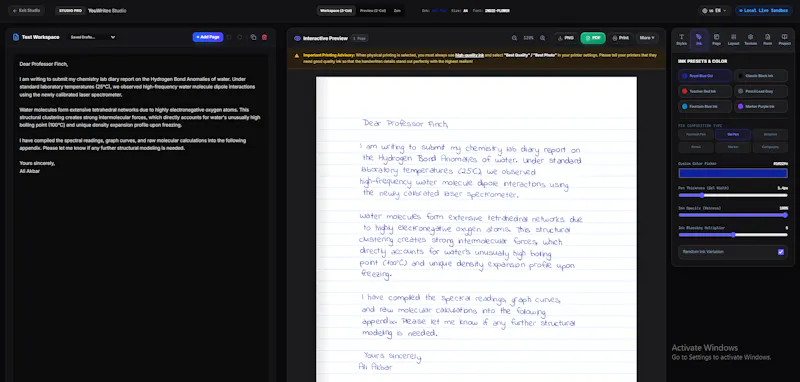Click the Exit Studio back button
Screen dimensions: 800x382
(x=27, y=10)
